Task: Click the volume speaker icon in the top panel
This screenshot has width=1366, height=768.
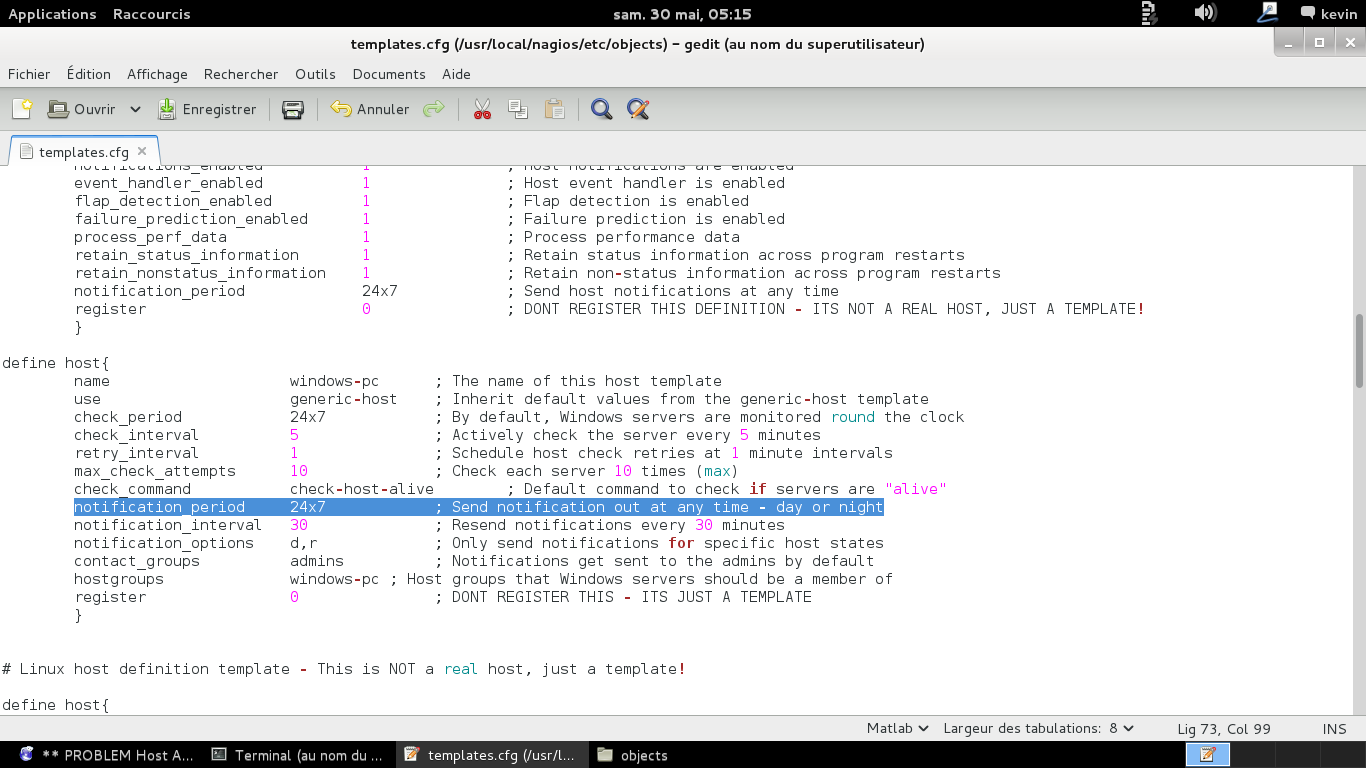Action: tap(1205, 13)
